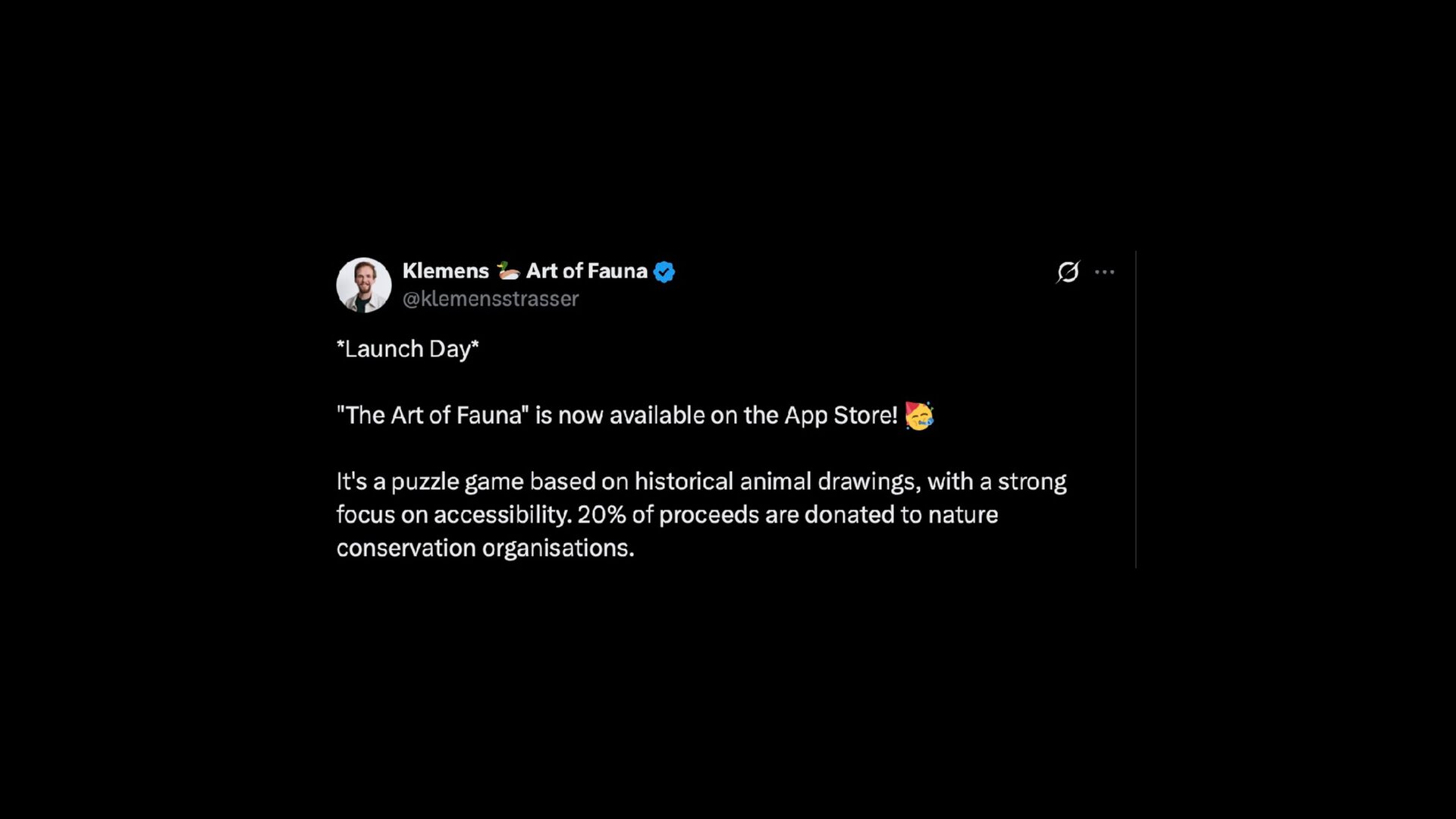
Task: Click the word "donated" in the tweet
Action: pyautogui.click(x=849, y=515)
